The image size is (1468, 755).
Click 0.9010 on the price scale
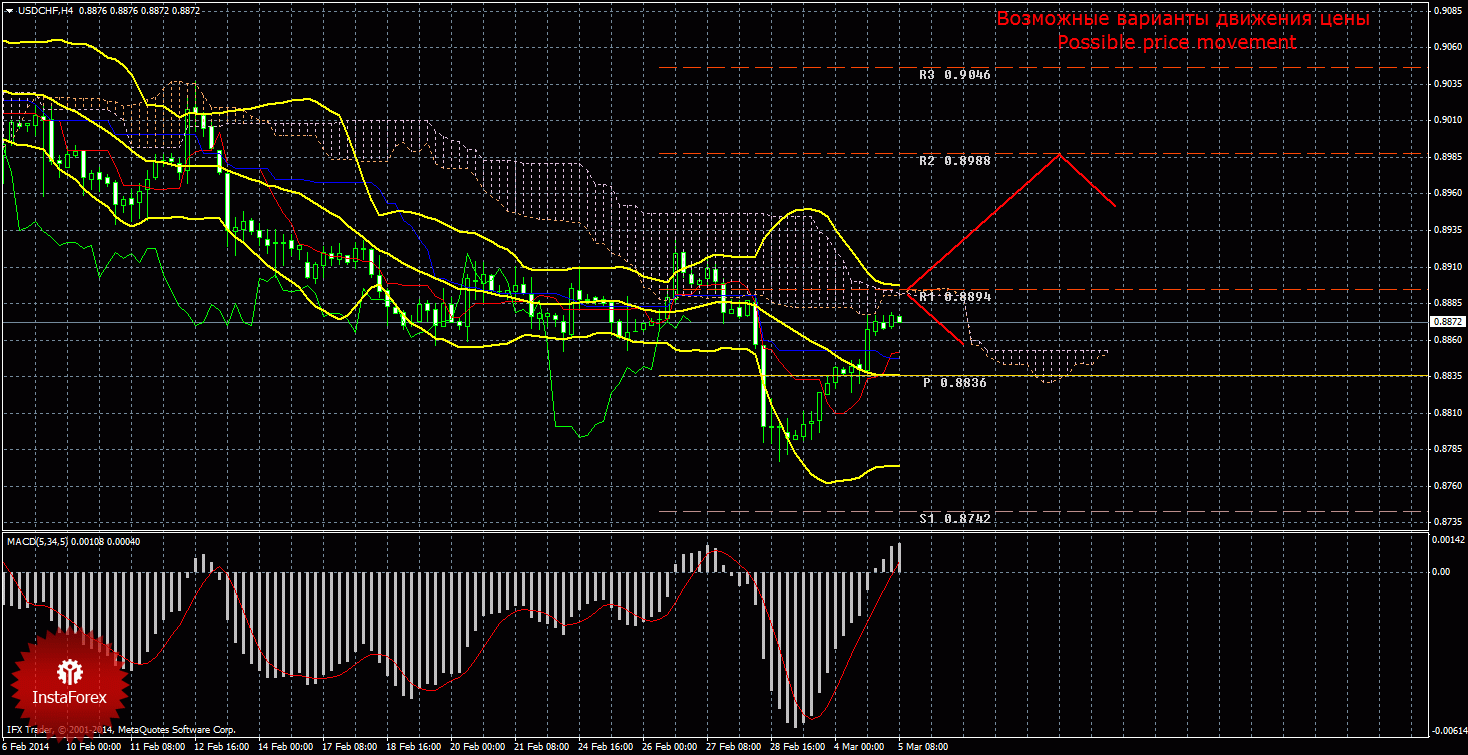coord(1447,120)
